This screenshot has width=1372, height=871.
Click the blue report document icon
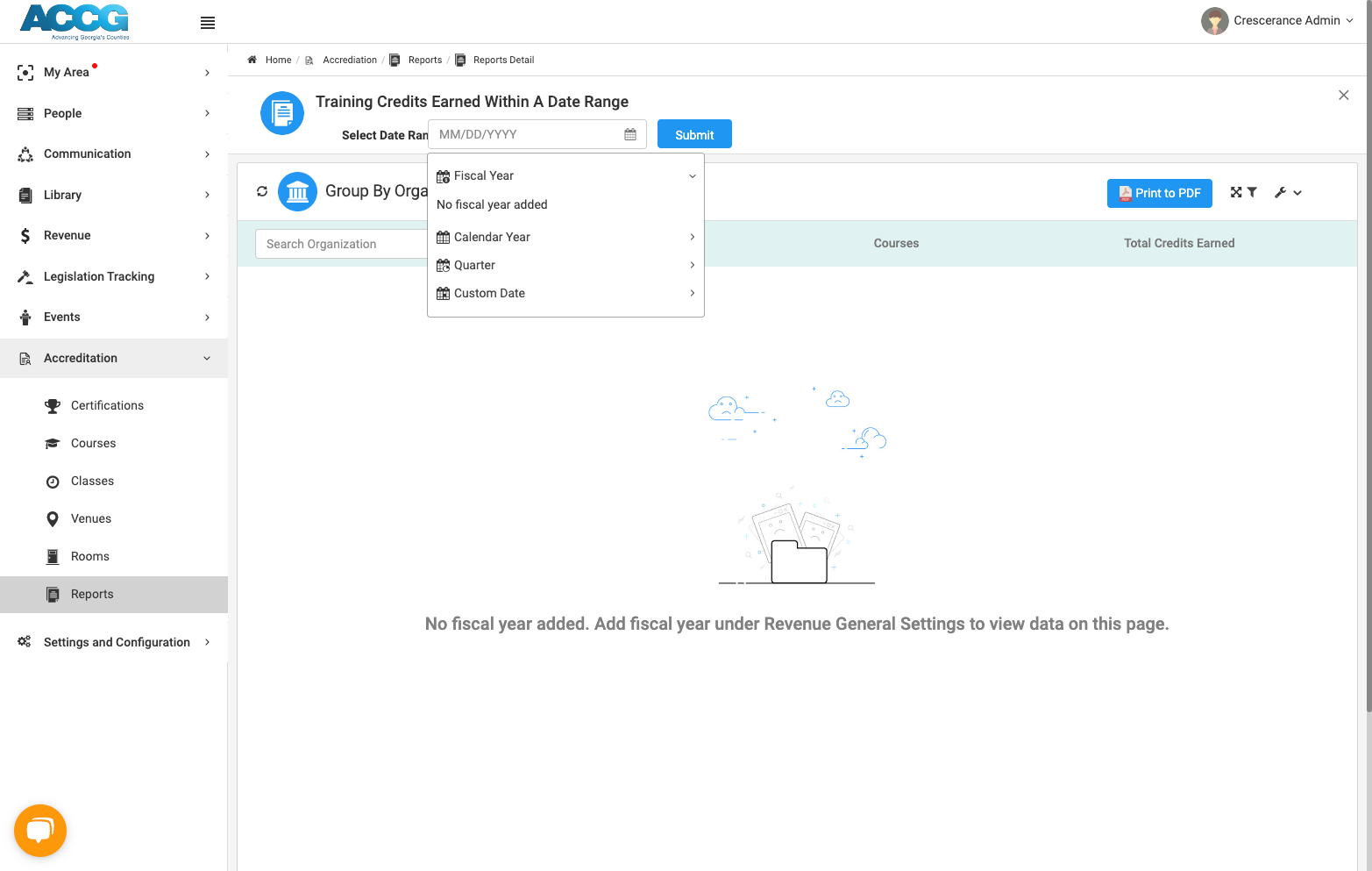click(282, 113)
